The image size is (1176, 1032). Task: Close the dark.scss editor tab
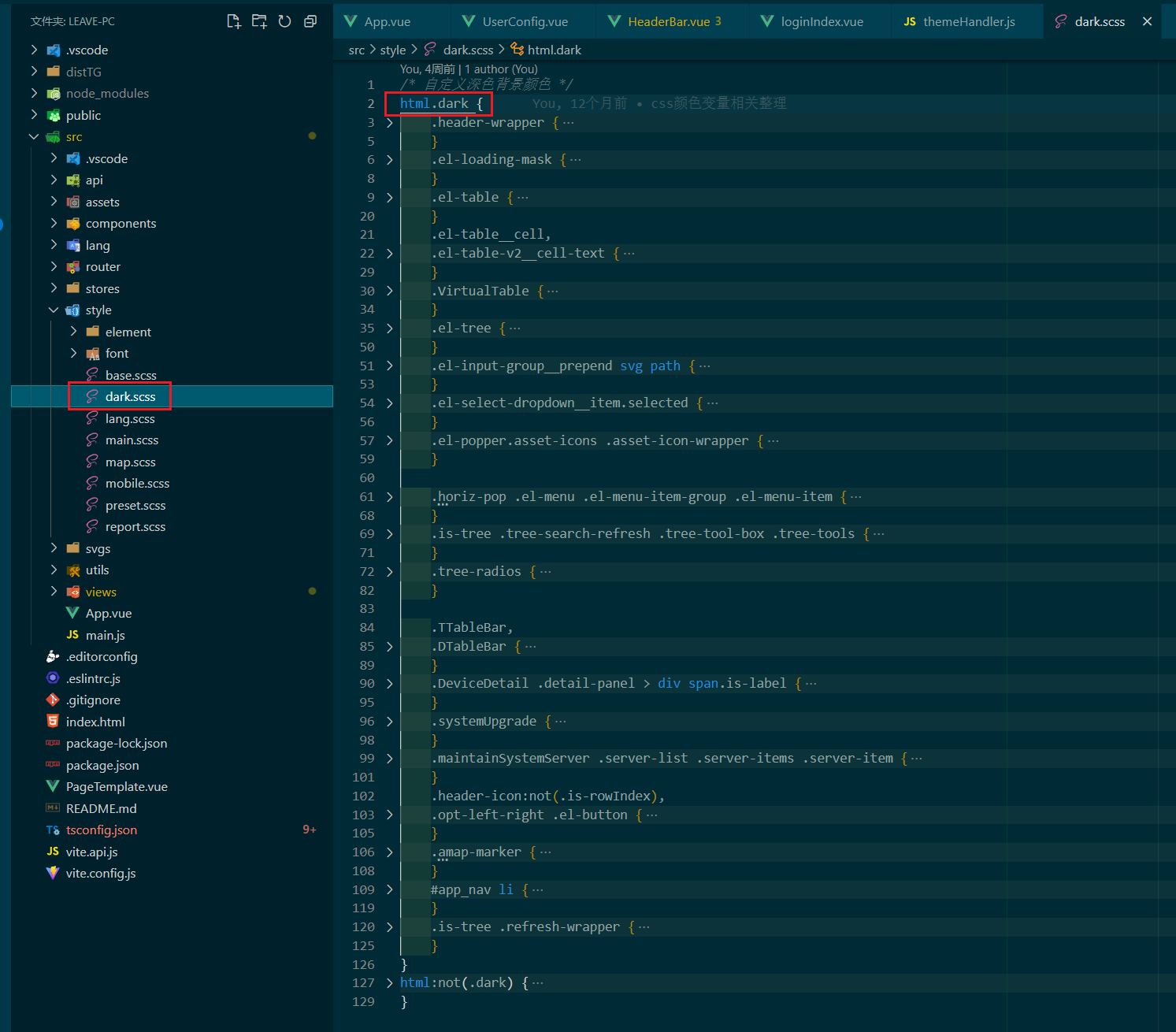click(x=1147, y=21)
